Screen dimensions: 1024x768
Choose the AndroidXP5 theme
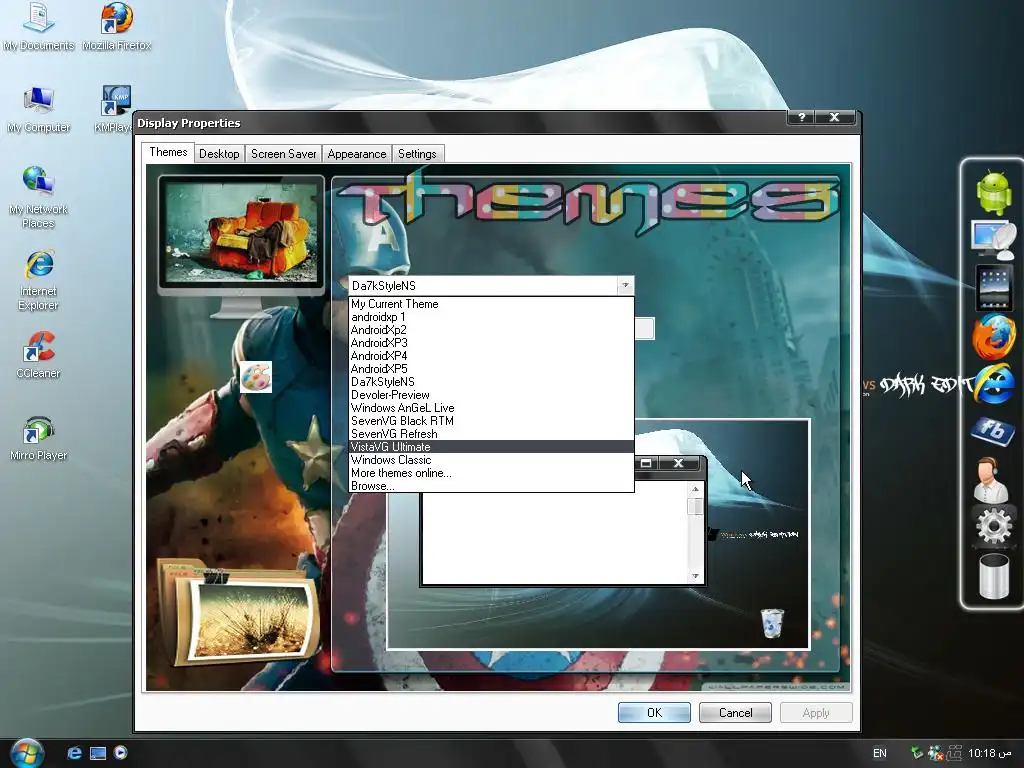point(491,369)
